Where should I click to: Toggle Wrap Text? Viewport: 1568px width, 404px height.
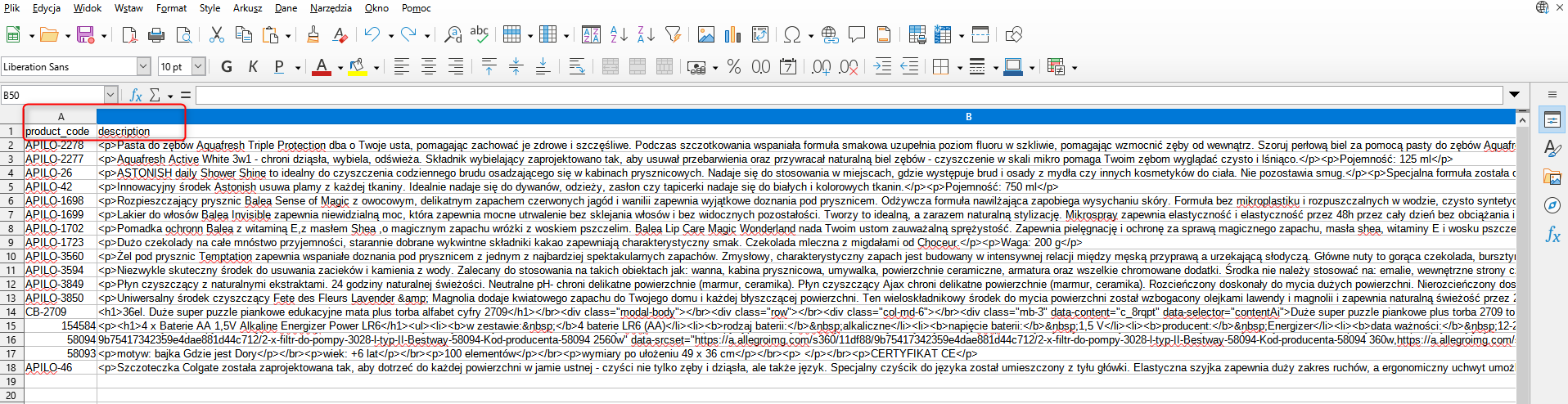coord(576,67)
